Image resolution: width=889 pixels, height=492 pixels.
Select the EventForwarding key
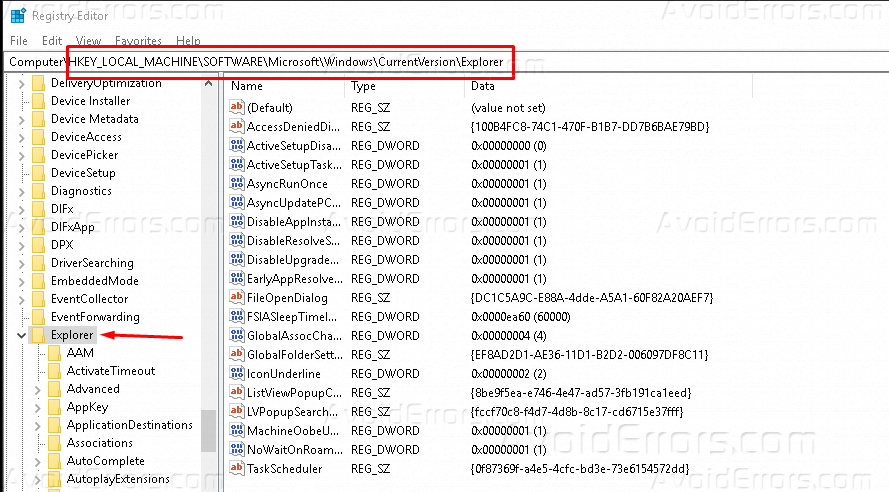click(x=95, y=317)
